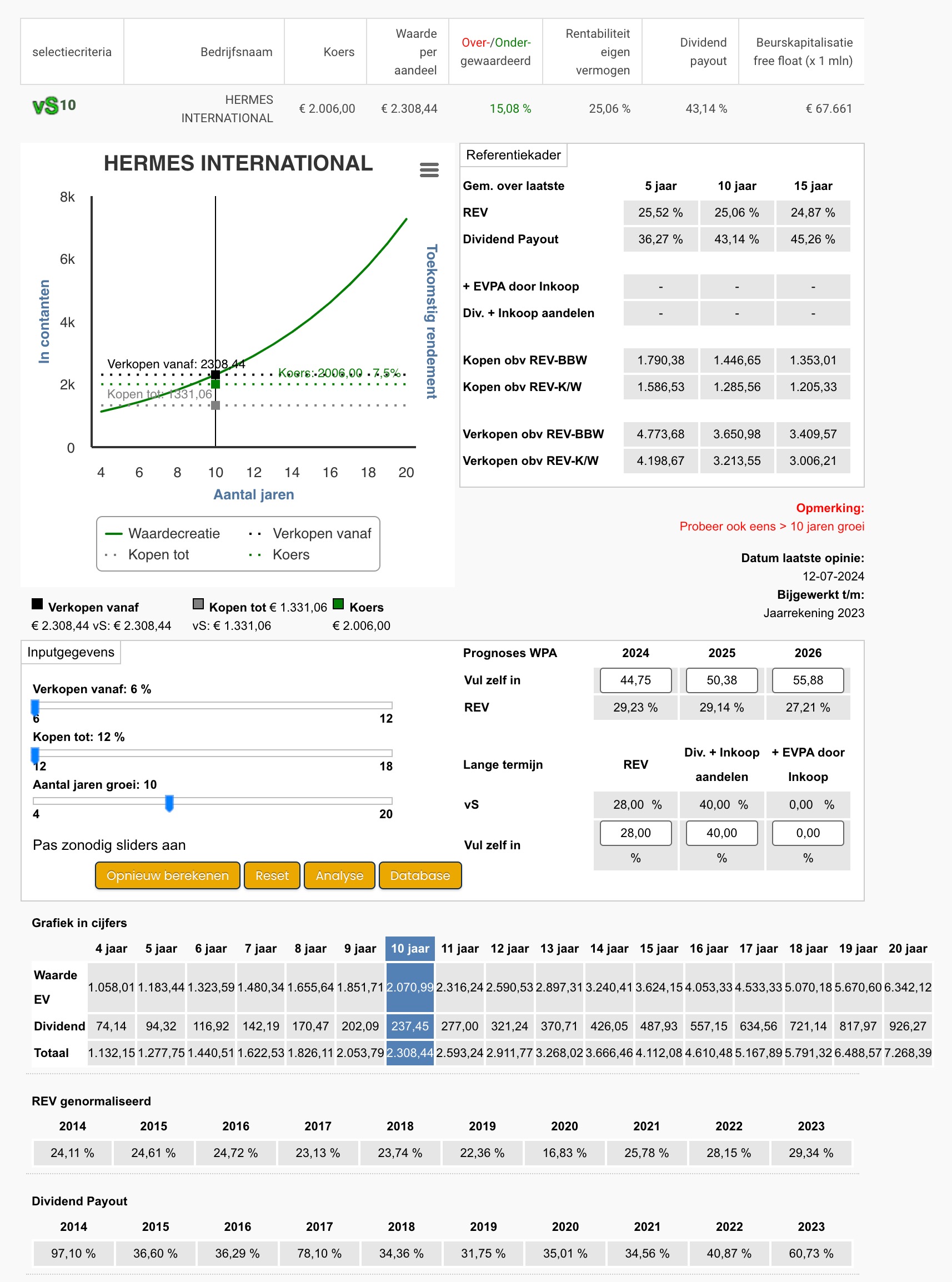Click the 2025 WPA forecast input 50,38
952x1282 pixels.
721,680
